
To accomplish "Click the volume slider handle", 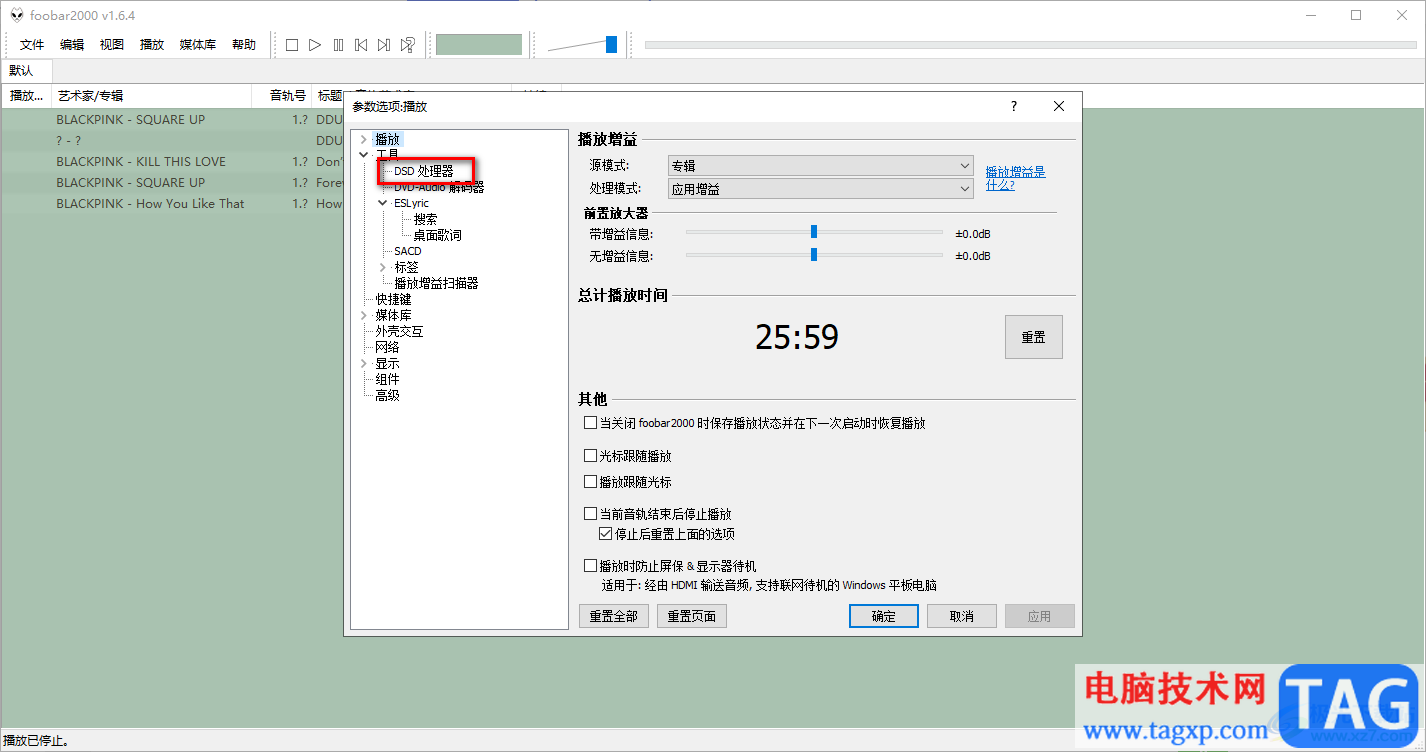I will (x=611, y=44).
